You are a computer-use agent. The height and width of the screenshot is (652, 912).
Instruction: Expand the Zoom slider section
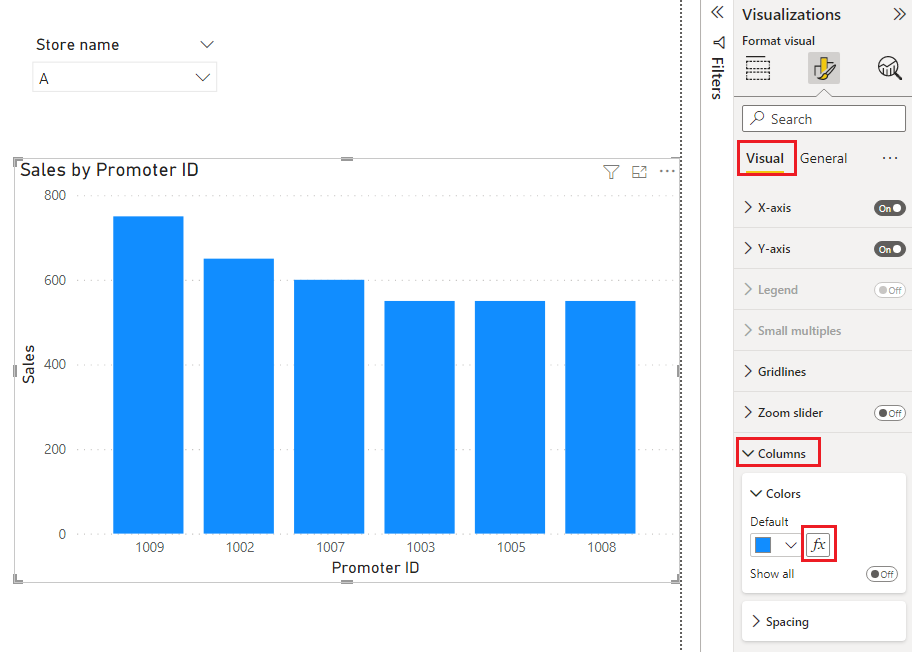[x=749, y=412]
